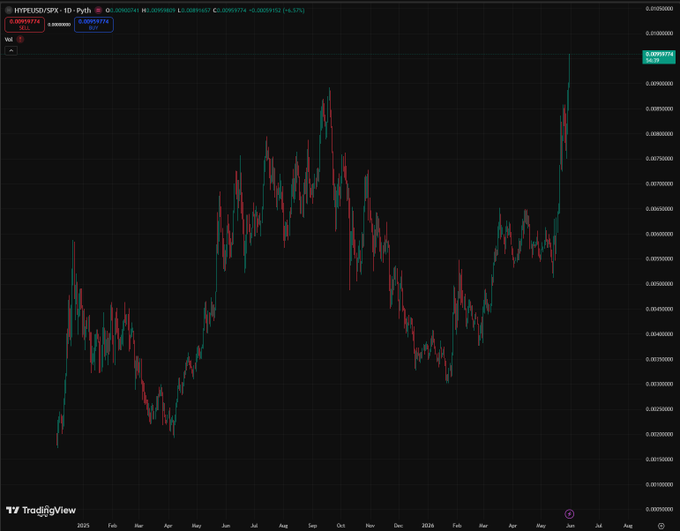
Task: Click the spread value between SELL and BUY
Action: tap(59, 25)
